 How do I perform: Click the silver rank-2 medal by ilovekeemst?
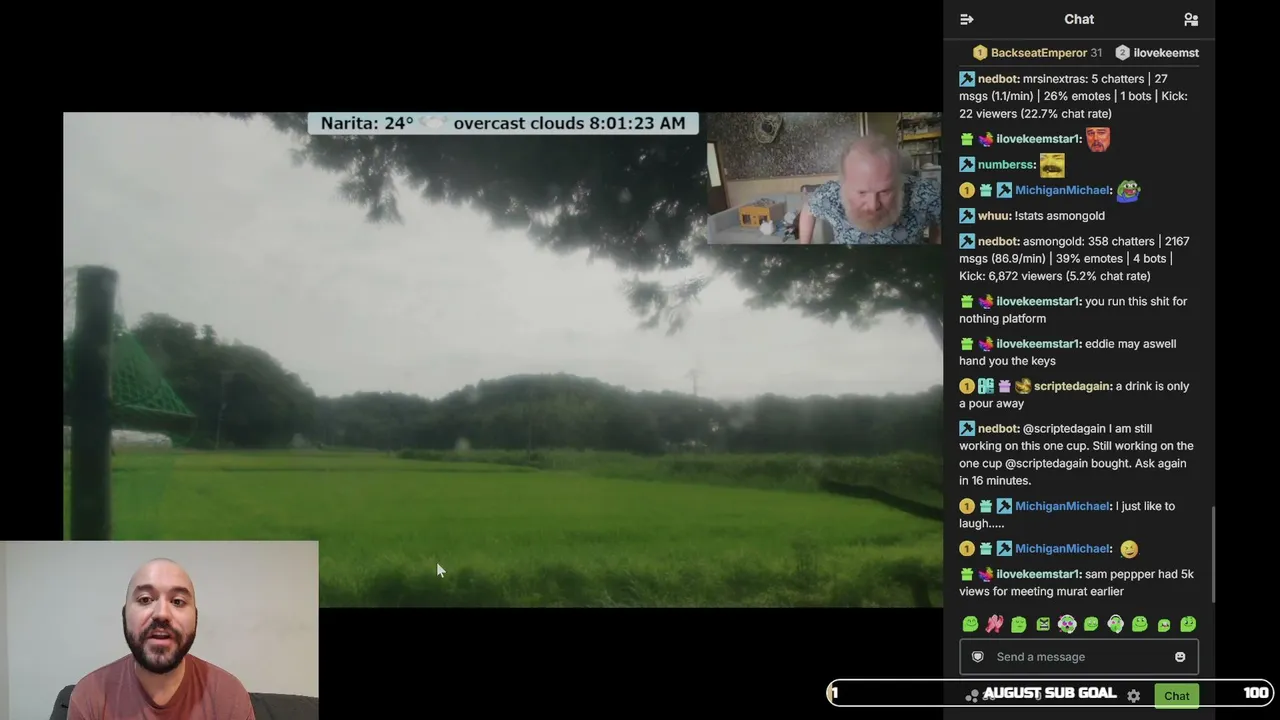1122,53
